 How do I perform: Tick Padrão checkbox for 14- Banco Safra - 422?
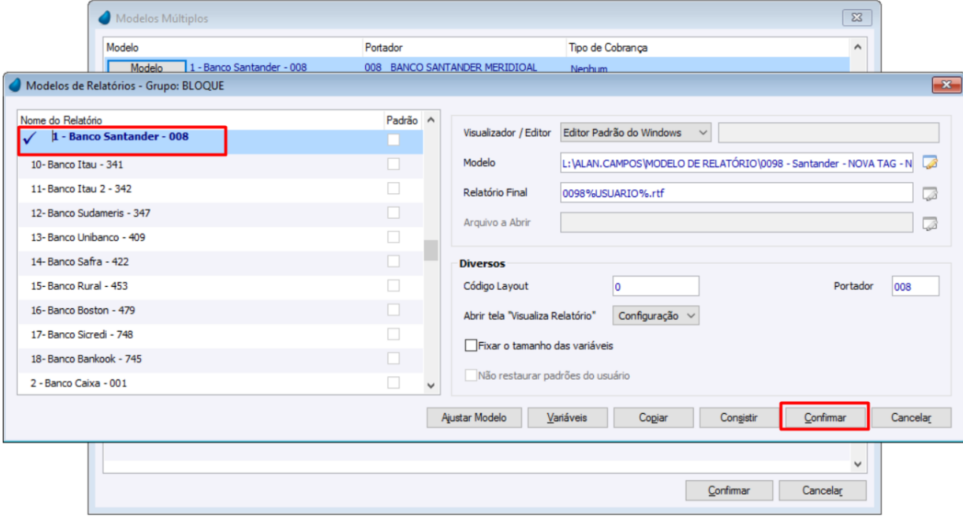coord(393,262)
